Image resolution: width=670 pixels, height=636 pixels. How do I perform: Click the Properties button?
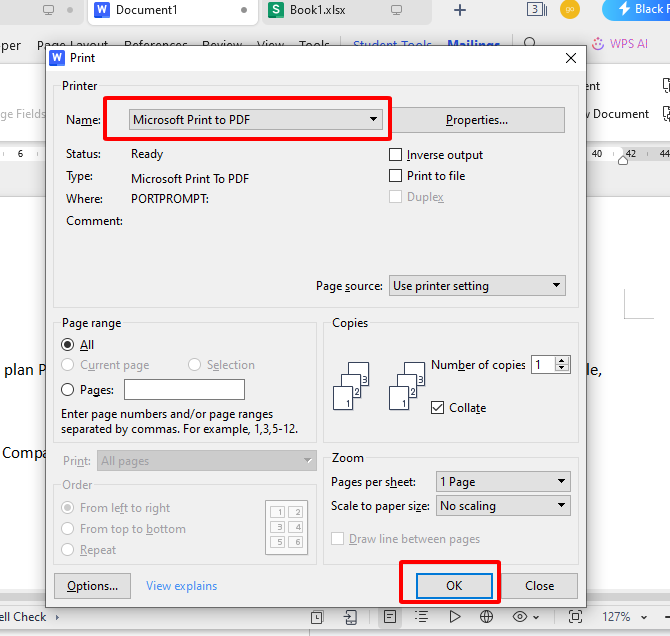pyautogui.click(x=476, y=120)
